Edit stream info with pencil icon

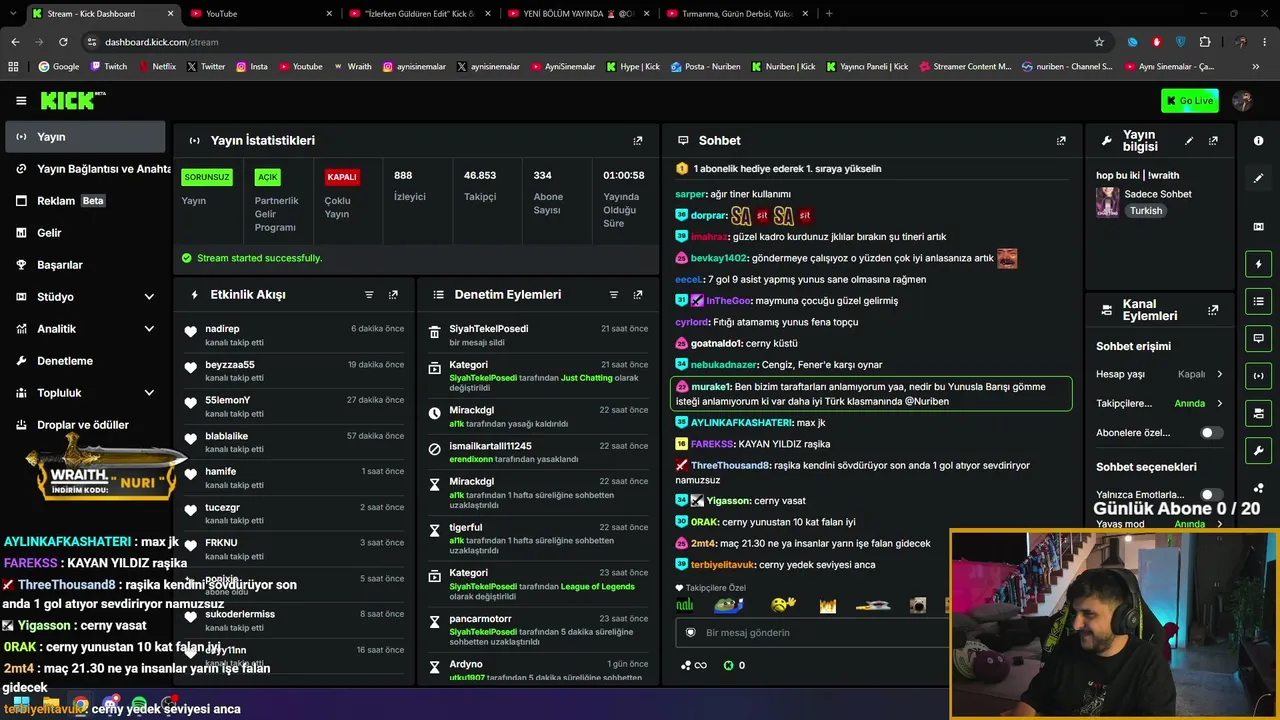(1189, 141)
